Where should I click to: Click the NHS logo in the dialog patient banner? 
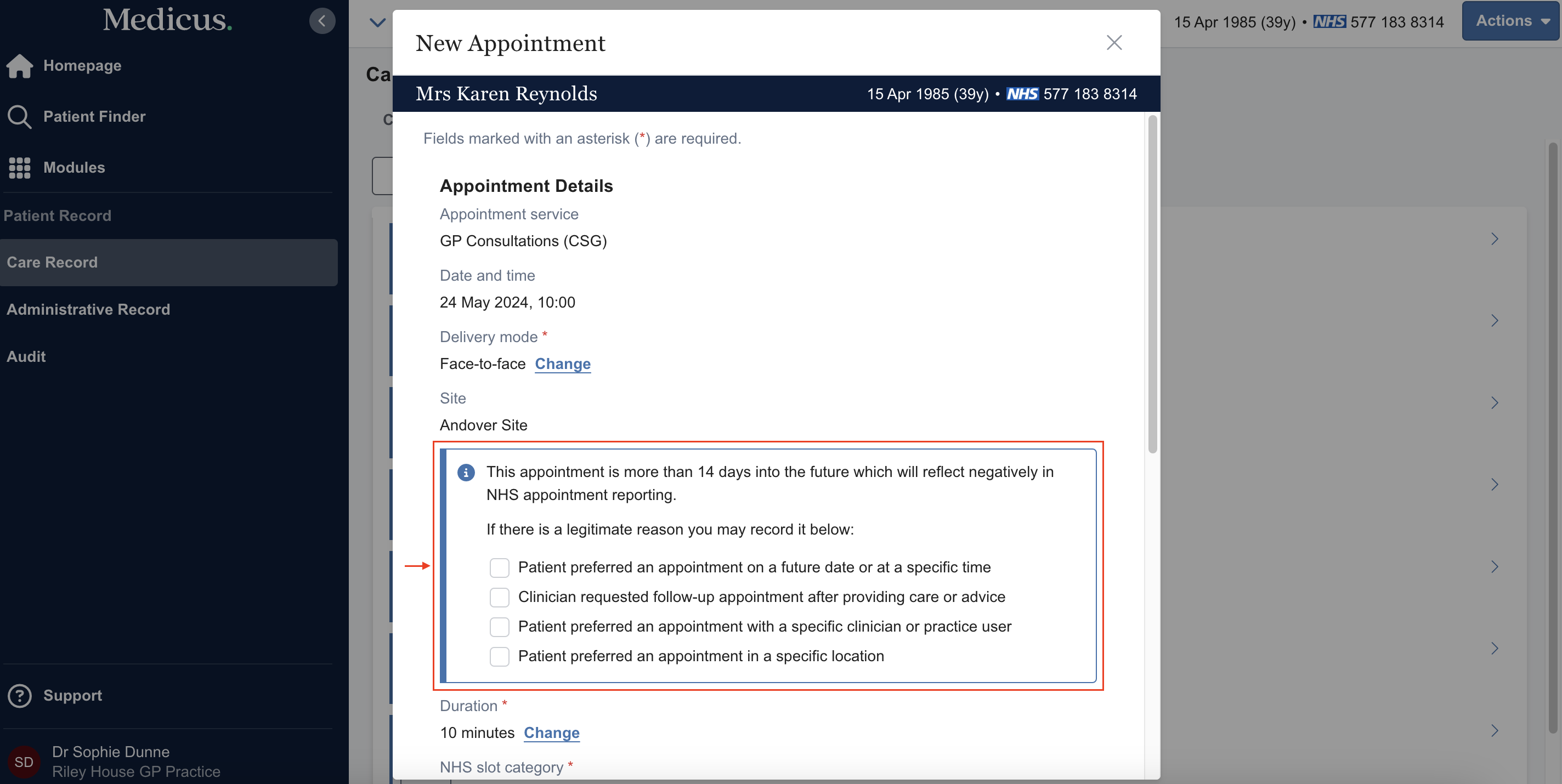pos(1022,94)
